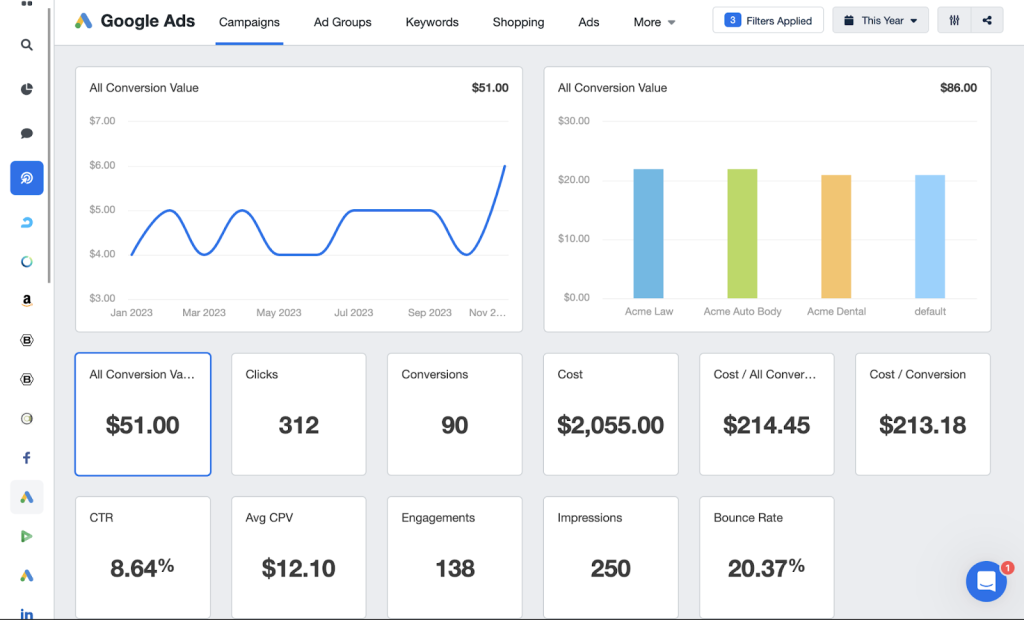The image size is (1024, 620).
Task: Select the Cost $2,055.00 metric card
Action: (611, 414)
